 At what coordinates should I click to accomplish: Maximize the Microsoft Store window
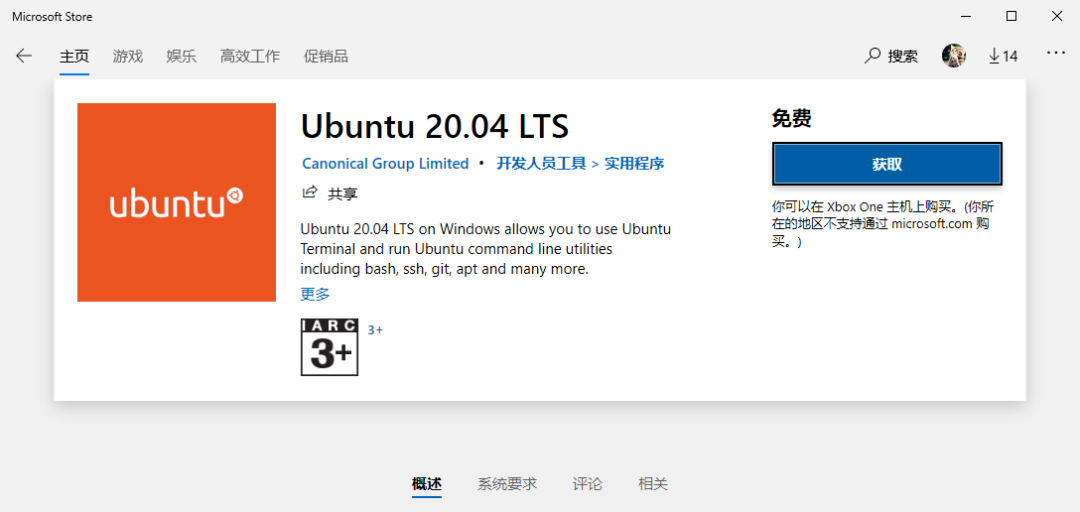coord(1011,17)
